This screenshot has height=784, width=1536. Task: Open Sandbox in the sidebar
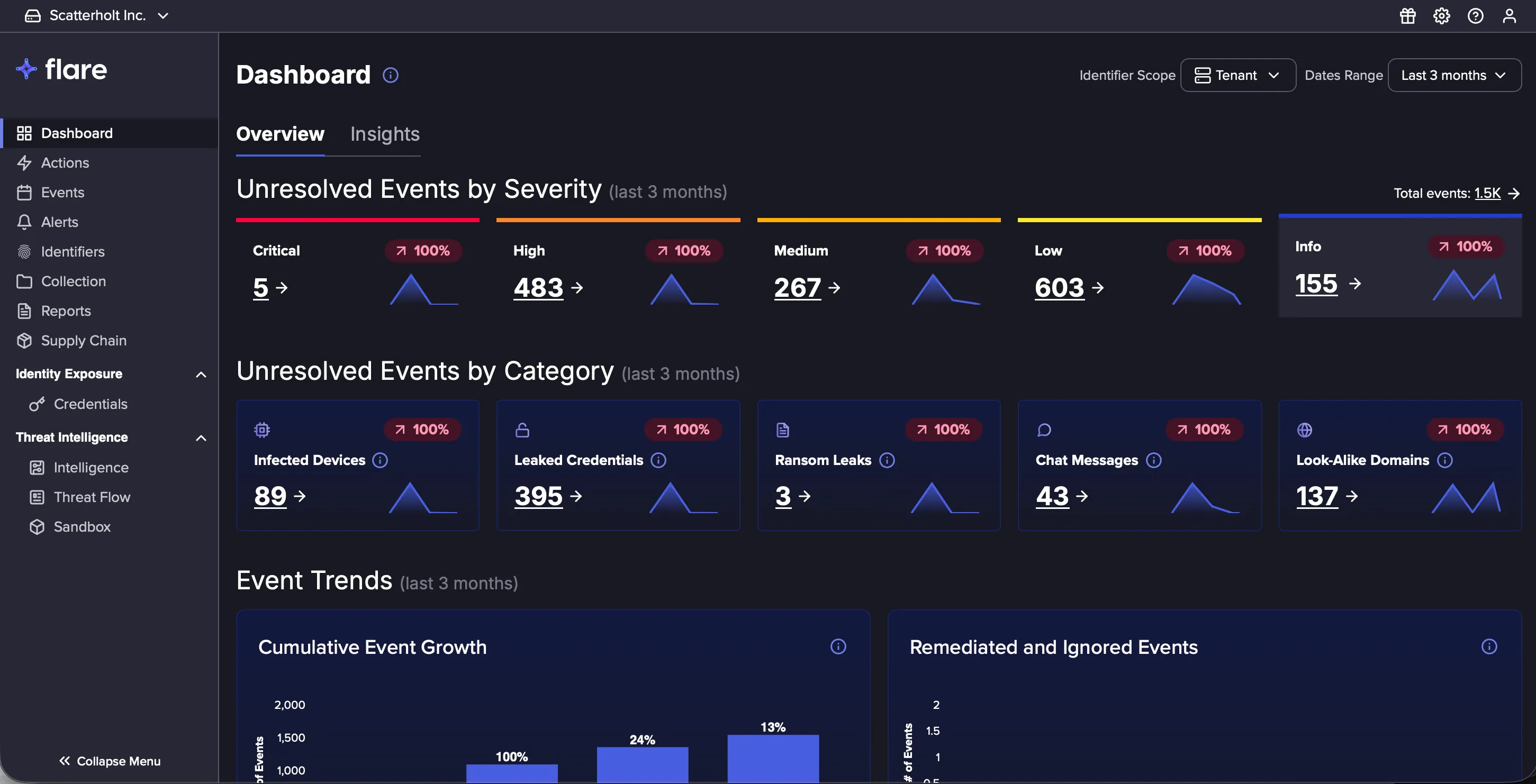pos(109,527)
